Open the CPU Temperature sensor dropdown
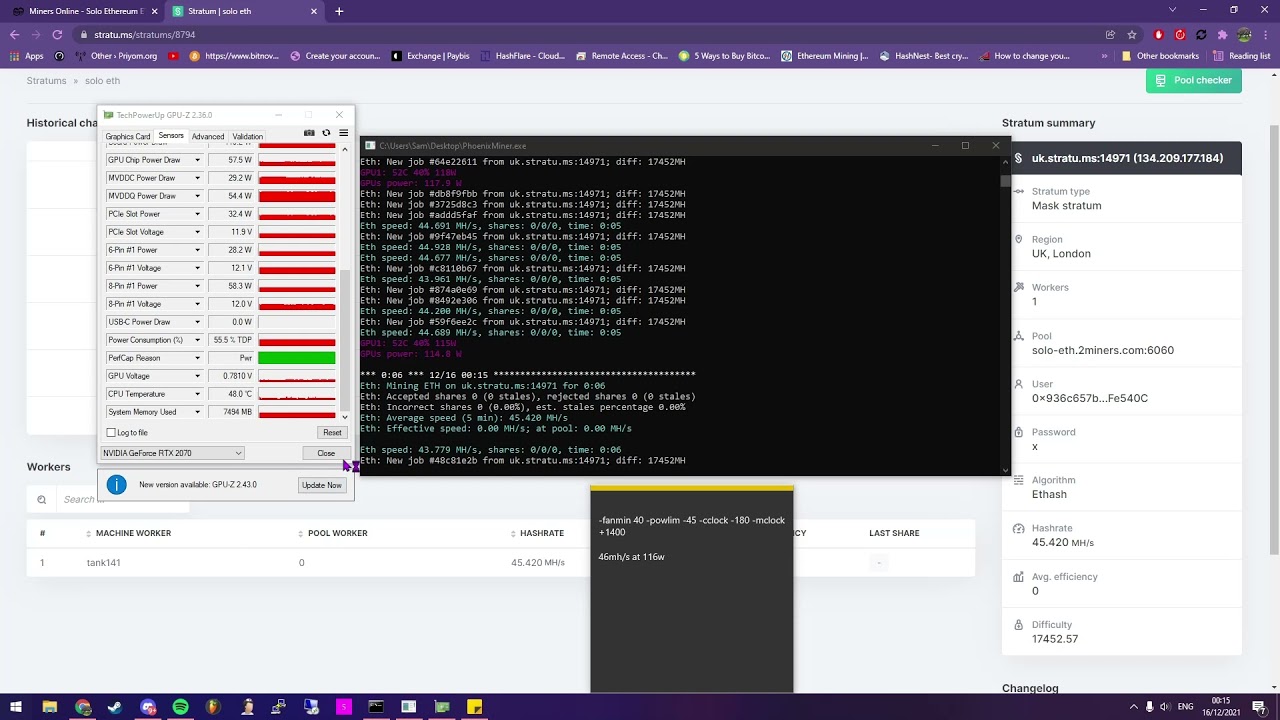The image size is (1280, 720). (x=197, y=394)
